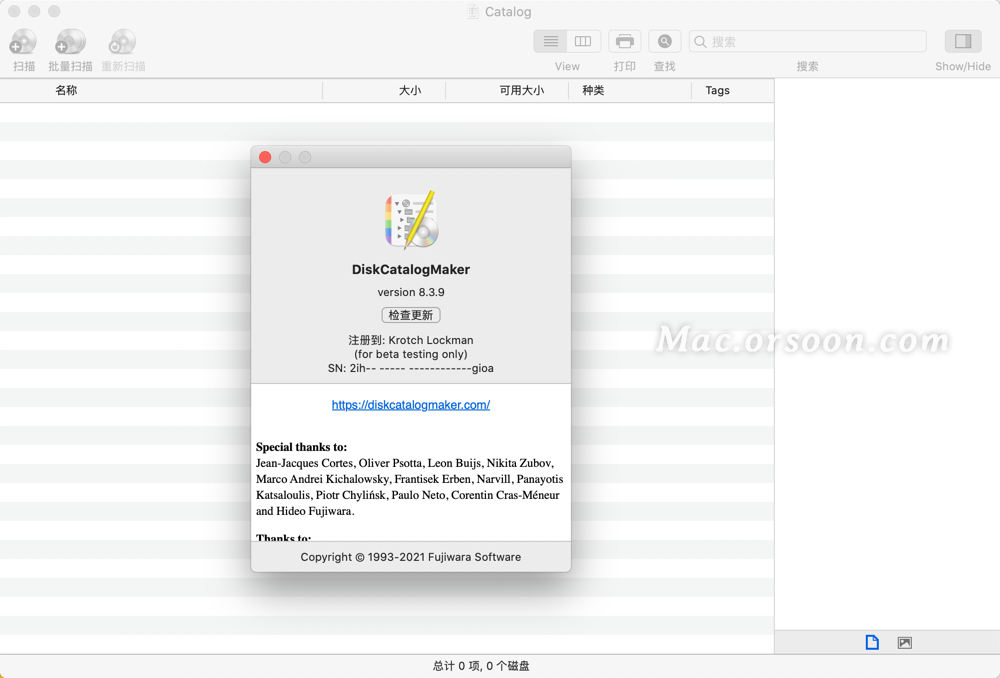The width and height of the screenshot is (1000, 678).
Task: Open the 打印 print dialog
Action: click(x=624, y=41)
